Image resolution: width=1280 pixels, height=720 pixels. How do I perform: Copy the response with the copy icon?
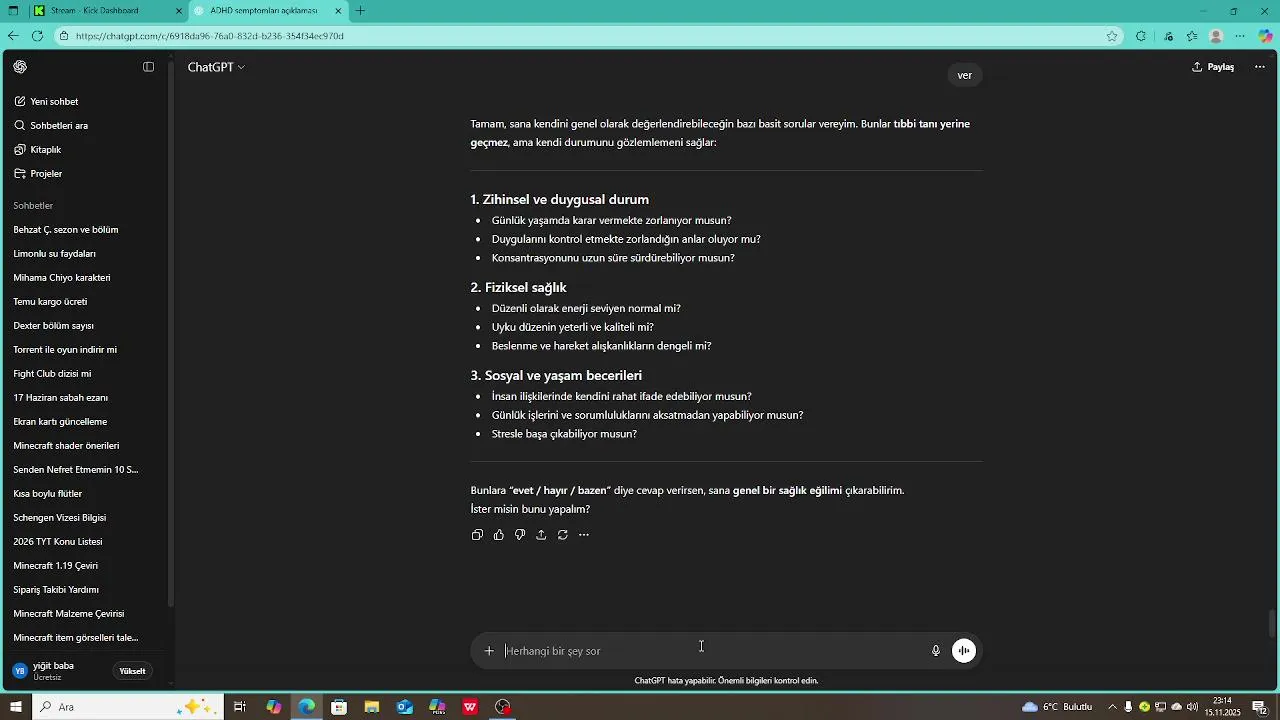click(x=477, y=535)
